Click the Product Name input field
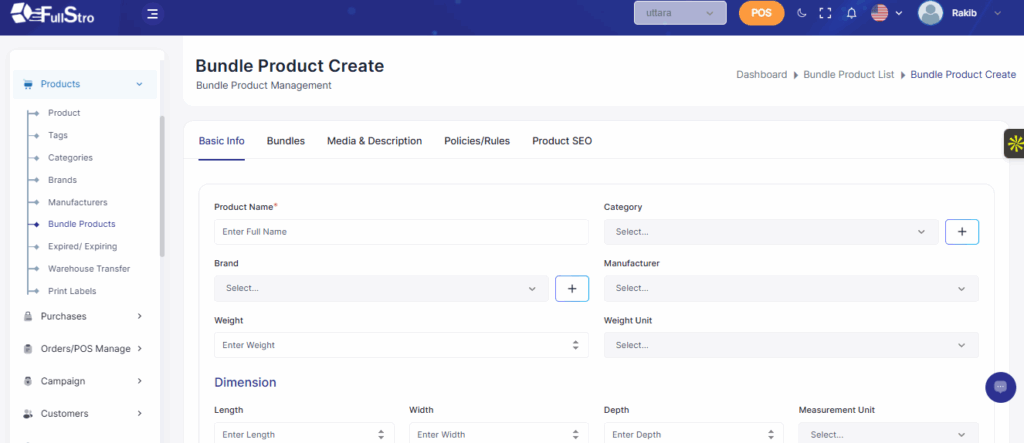Image resolution: width=1024 pixels, height=443 pixels. click(x=400, y=232)
